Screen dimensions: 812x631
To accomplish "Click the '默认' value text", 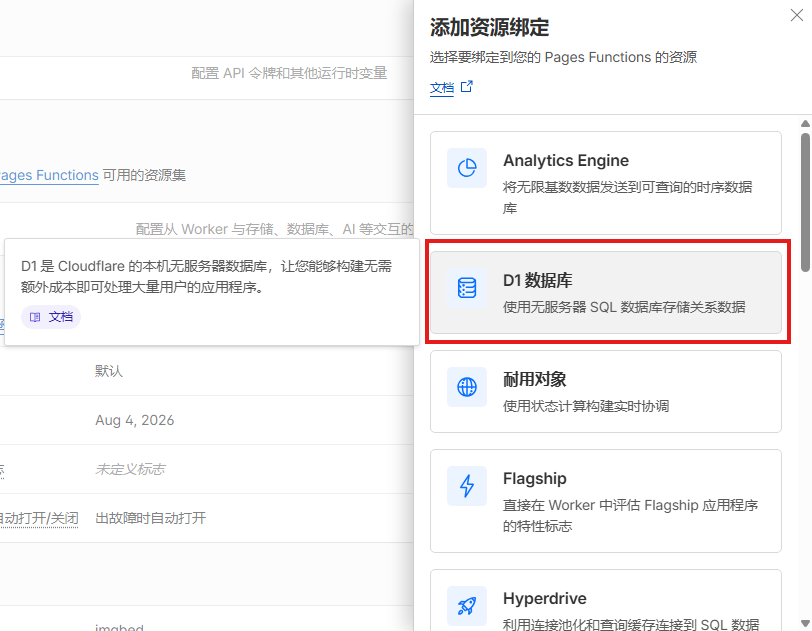I will pos(109,371).
